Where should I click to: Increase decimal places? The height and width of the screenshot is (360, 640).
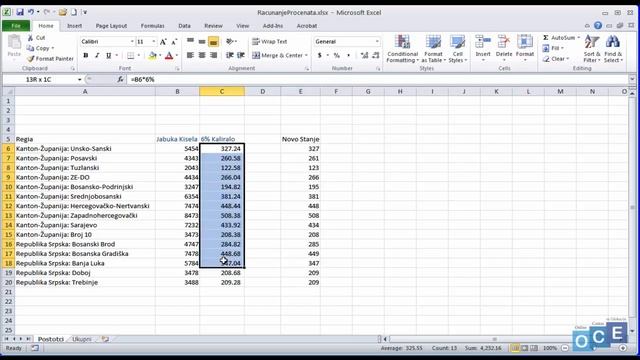[x=364, y=55]
